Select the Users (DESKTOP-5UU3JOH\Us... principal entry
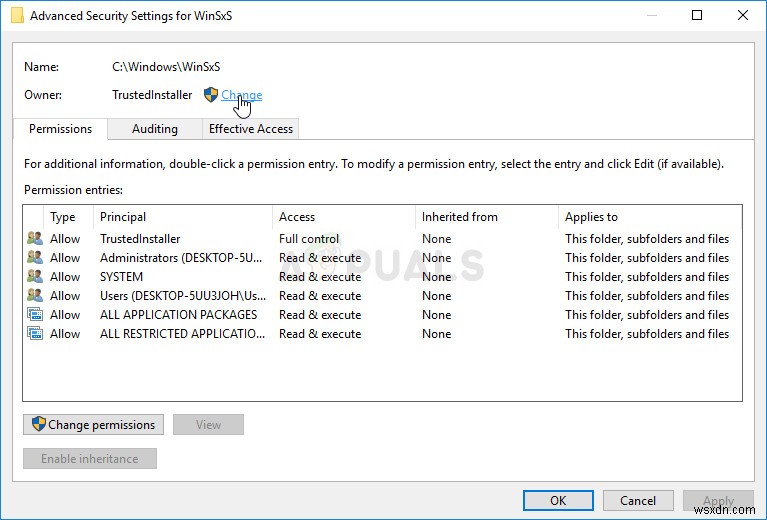Image resolution: width=767 pixels, height=520 pixels. (183, 295)
